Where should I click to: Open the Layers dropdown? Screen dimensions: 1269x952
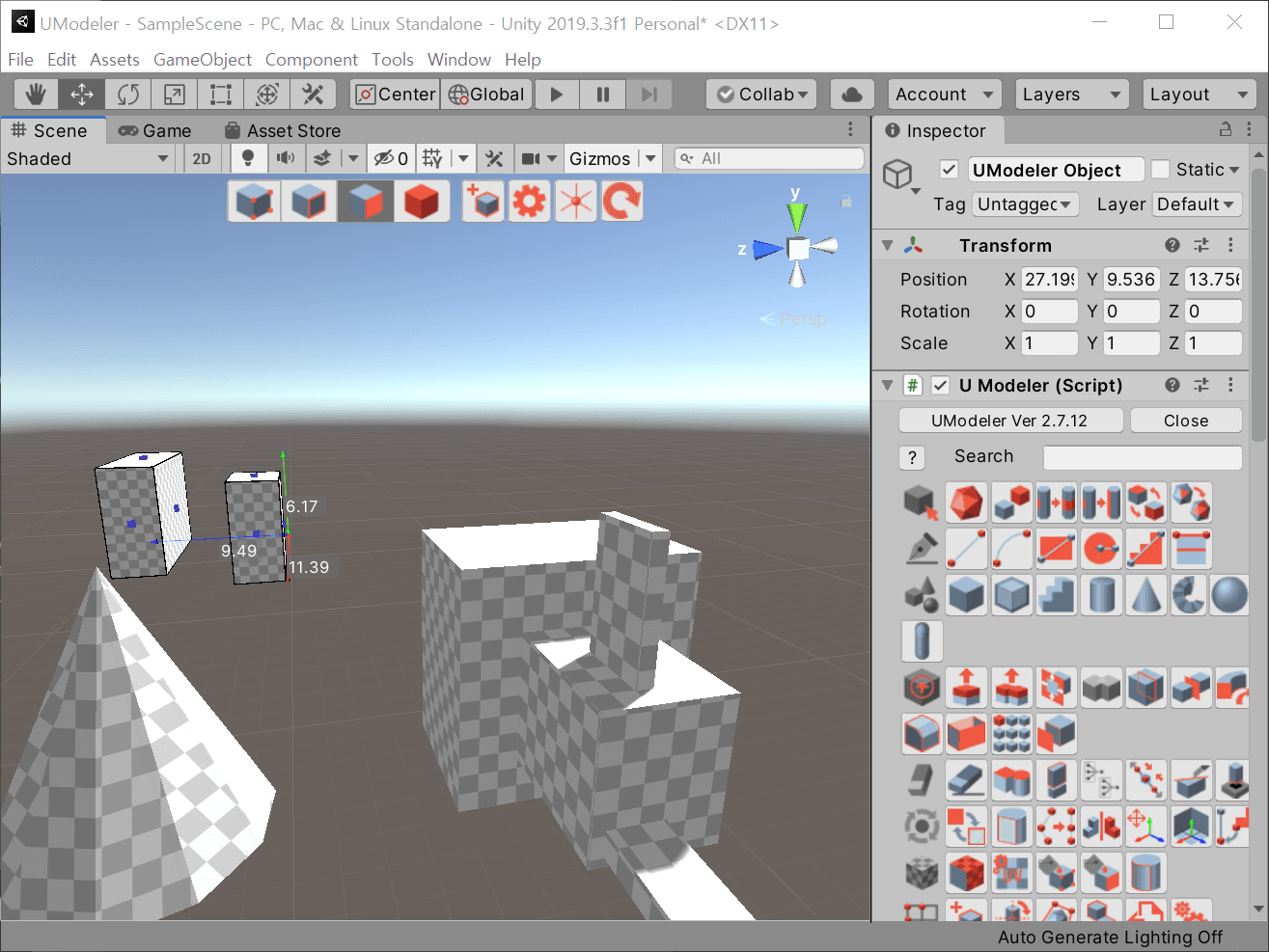click(1071, 94)
